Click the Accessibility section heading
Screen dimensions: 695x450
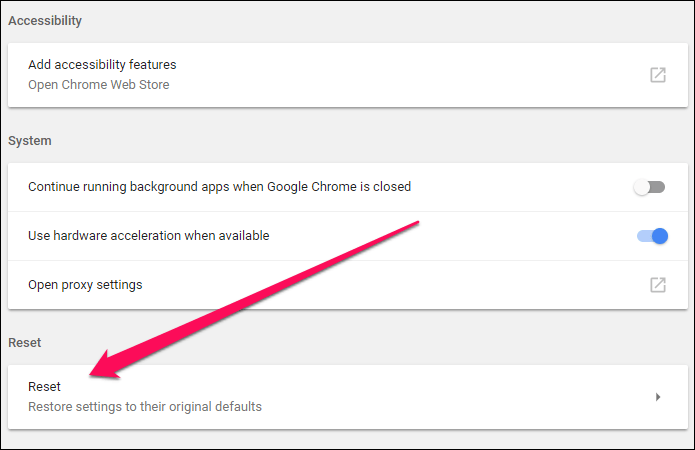[45, 20]
